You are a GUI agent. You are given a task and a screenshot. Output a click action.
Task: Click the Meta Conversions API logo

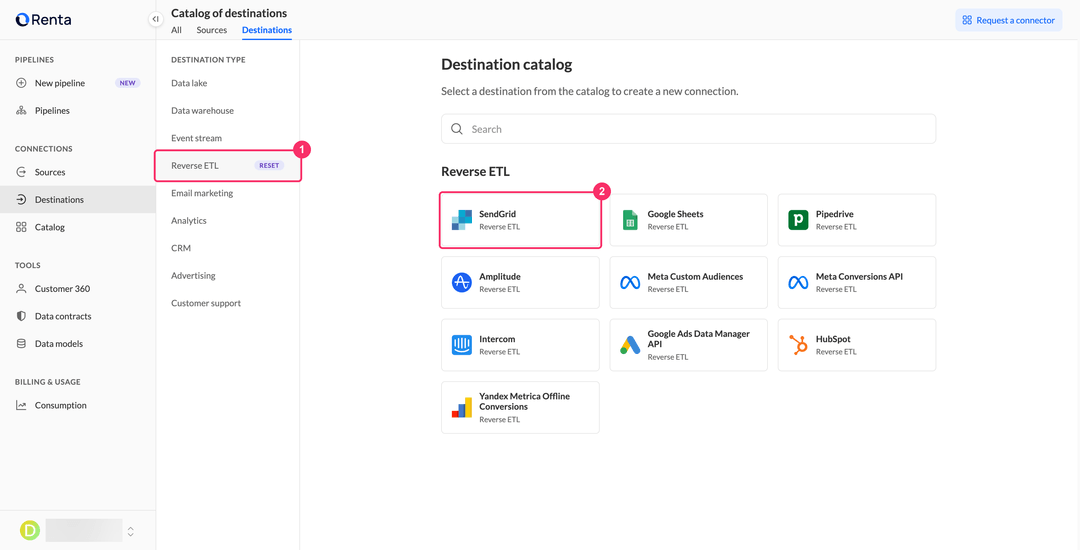[x=798, y=282]
